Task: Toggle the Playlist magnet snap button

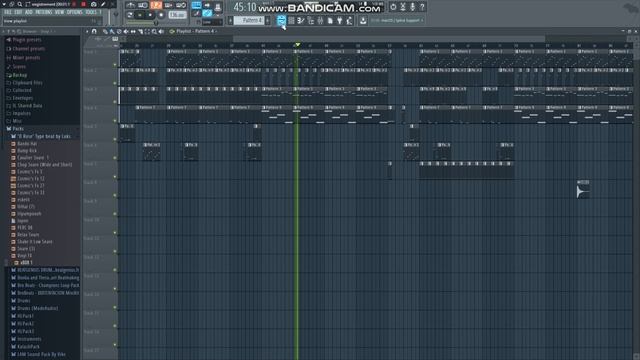Action: 94,31
